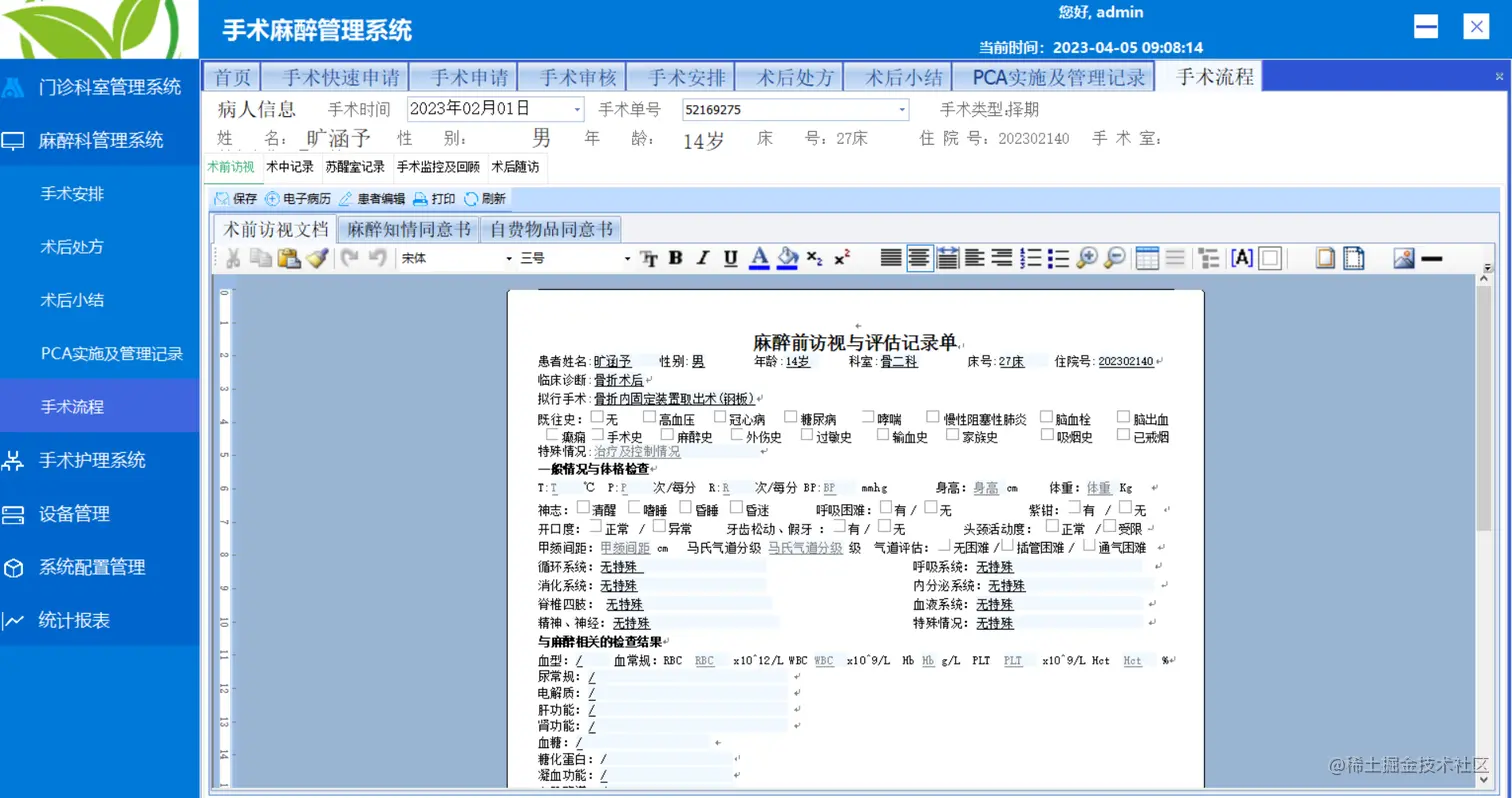Click the 保存 save icon

click(231, 198)
